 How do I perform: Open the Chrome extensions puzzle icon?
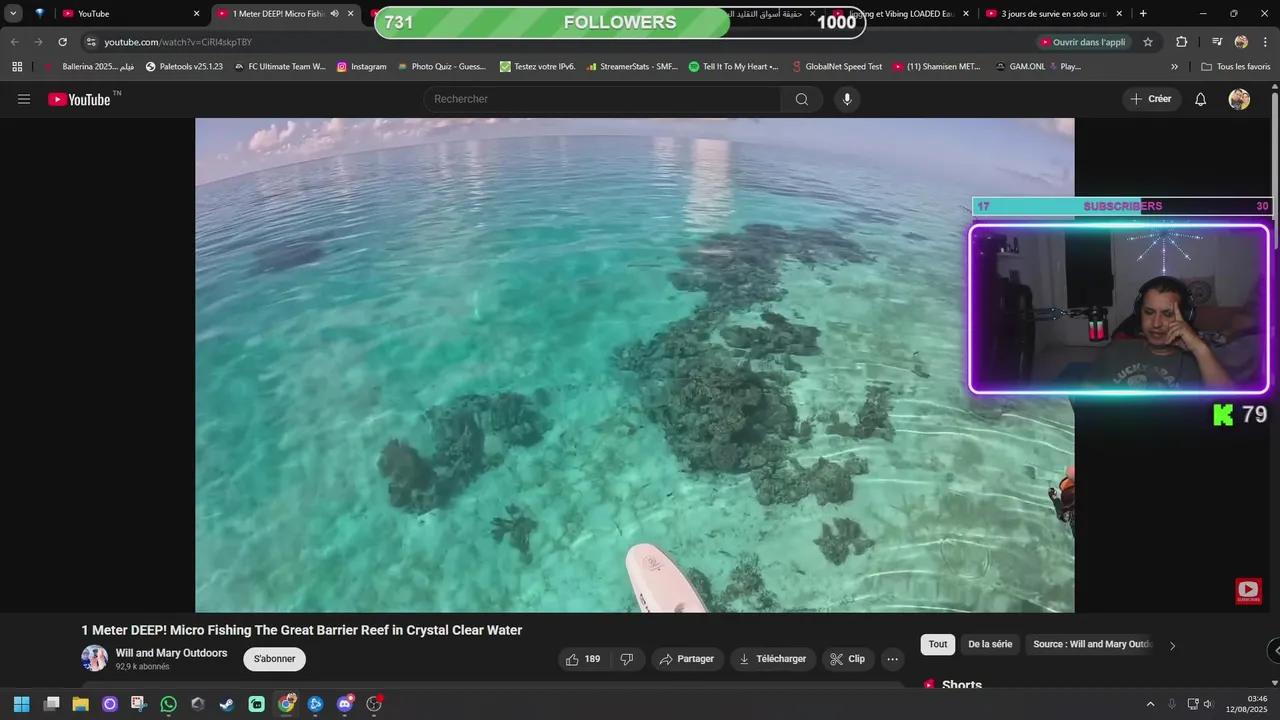[x=1181, y=42]
